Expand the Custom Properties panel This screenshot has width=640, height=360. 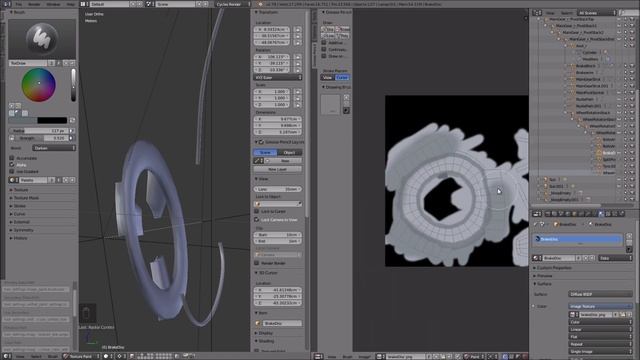pos(554,268)
